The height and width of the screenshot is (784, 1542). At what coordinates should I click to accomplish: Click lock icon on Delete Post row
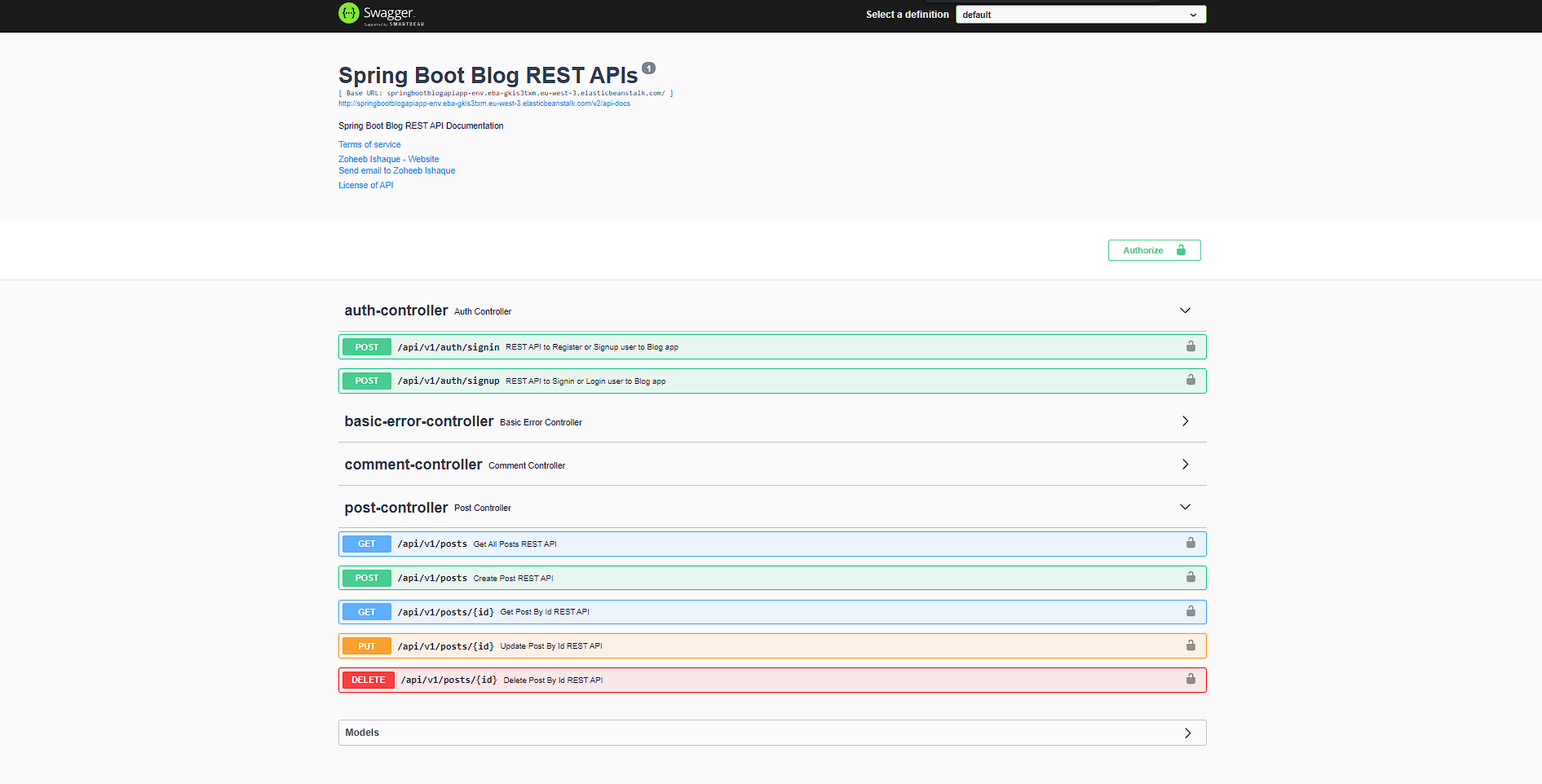[1191, 679]
